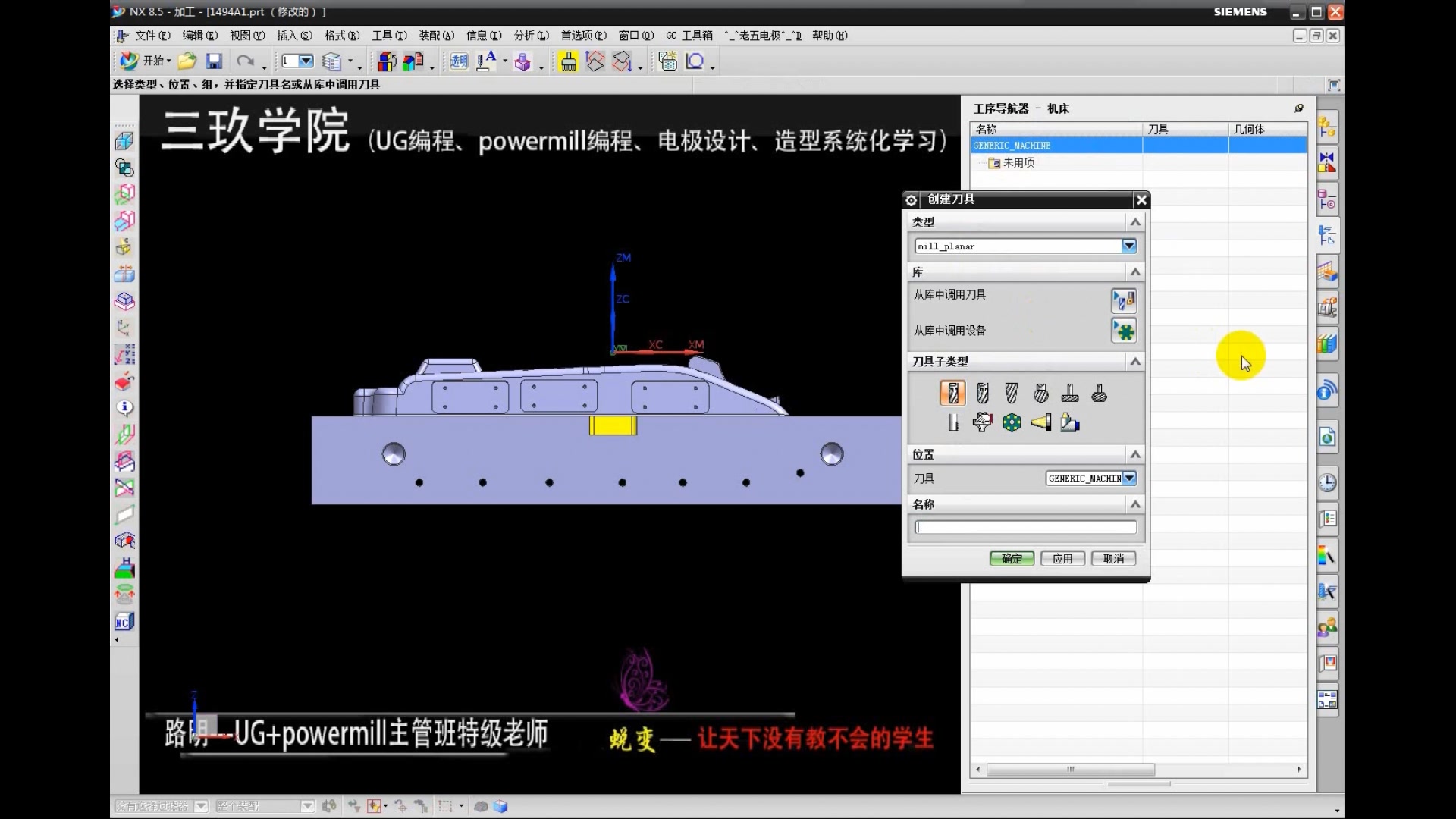Click the retrieve tool from library icon
Image resolution: width=1456 pixels, height=819 pixels.
[x=1125, y=300]
